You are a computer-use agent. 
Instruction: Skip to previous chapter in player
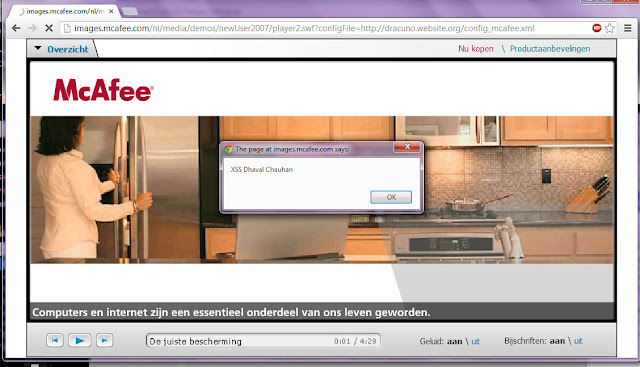pos(55,340)
